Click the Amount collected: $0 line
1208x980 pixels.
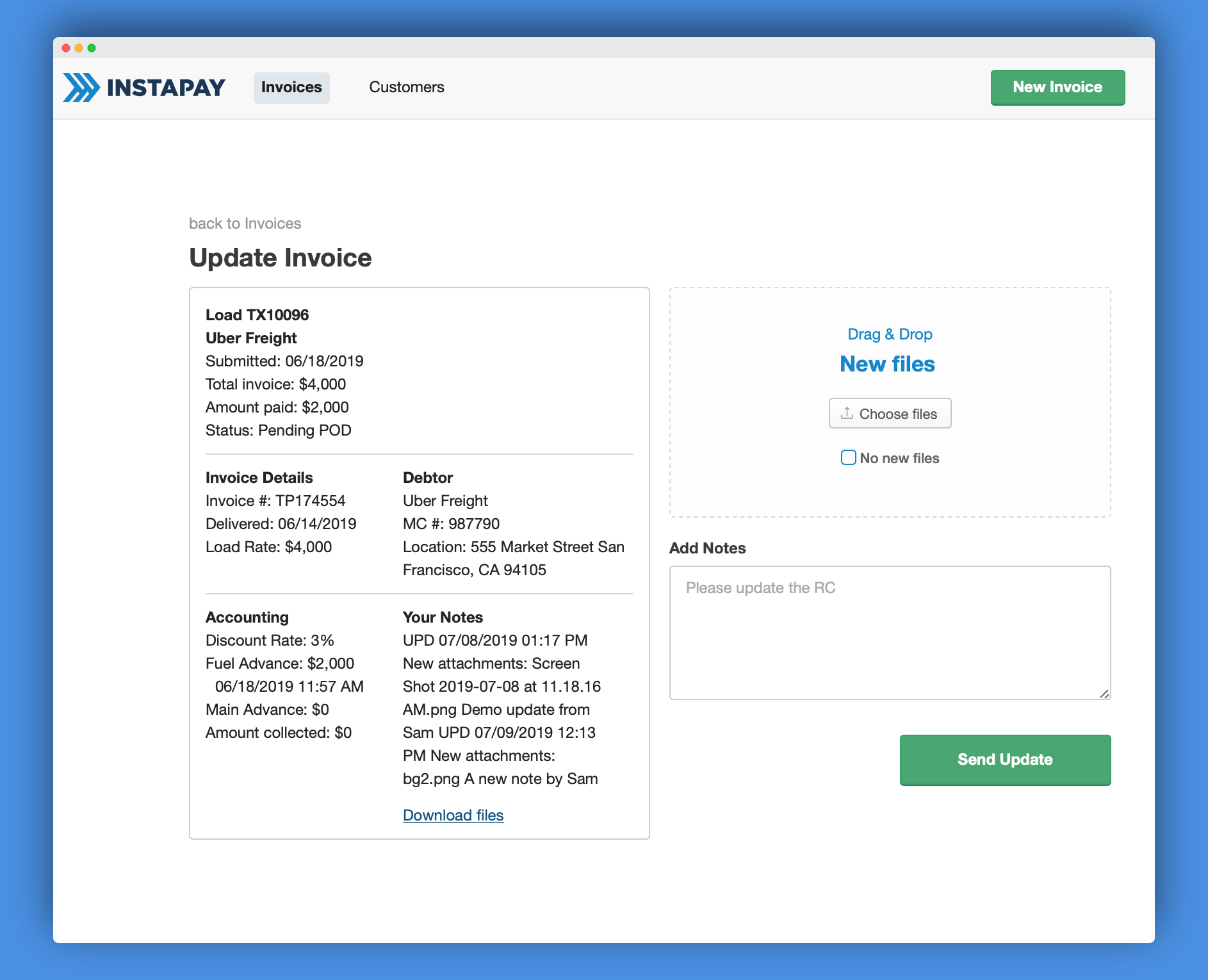[x=279, y=733]
